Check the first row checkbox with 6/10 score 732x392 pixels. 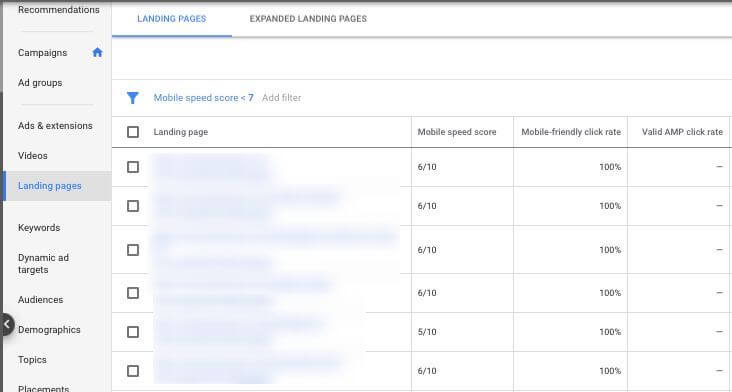pos(133,167)
